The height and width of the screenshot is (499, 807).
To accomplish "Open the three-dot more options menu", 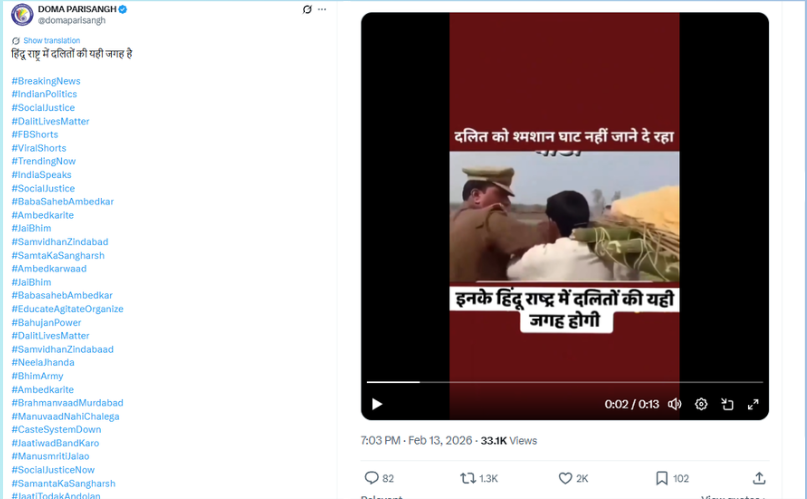I will point(322,9).
